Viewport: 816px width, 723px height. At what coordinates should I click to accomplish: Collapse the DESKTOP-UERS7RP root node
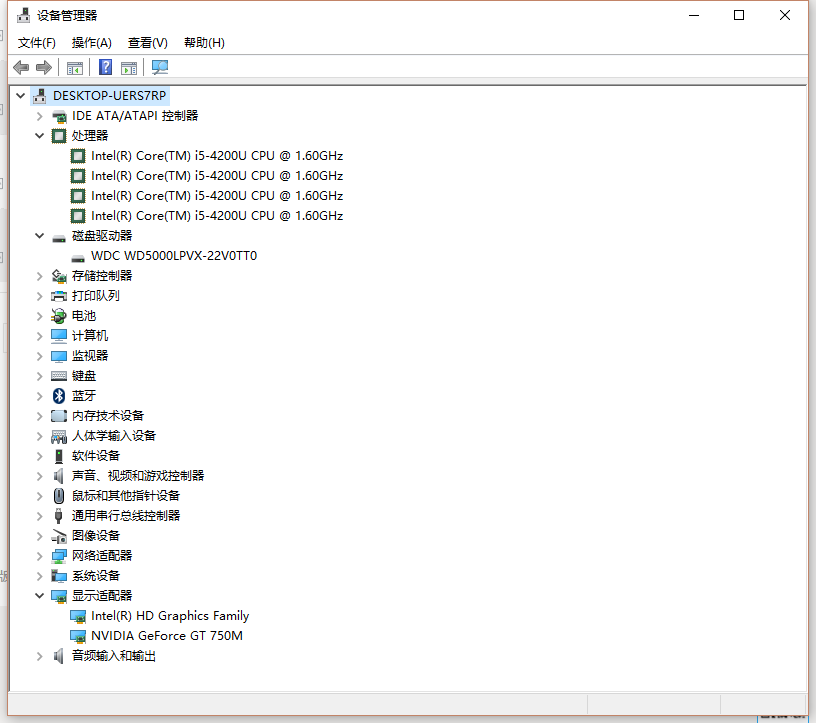tap(21, 96)
